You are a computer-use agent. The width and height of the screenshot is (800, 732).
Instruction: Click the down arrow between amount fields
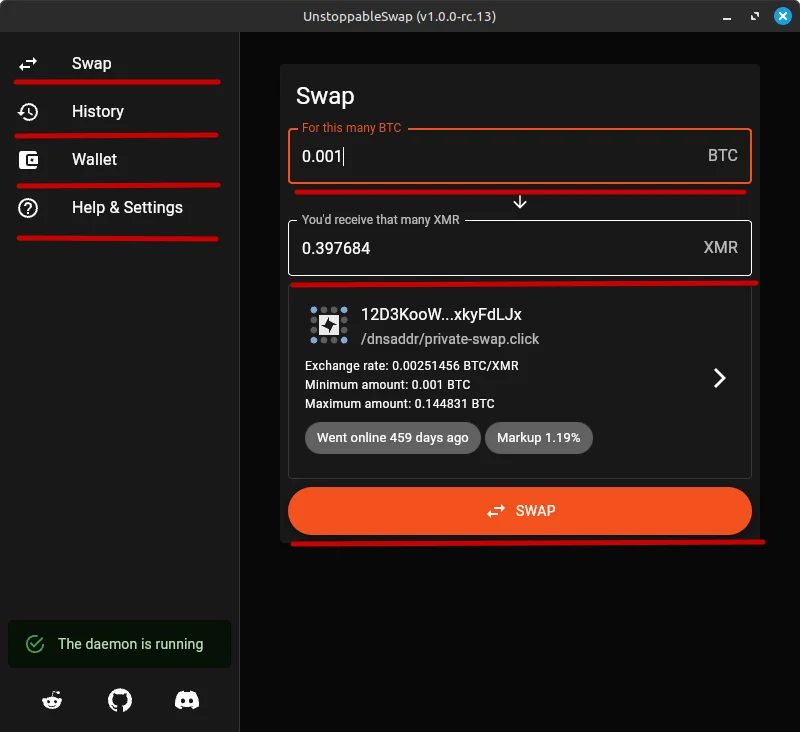click(x=520, y=202)
